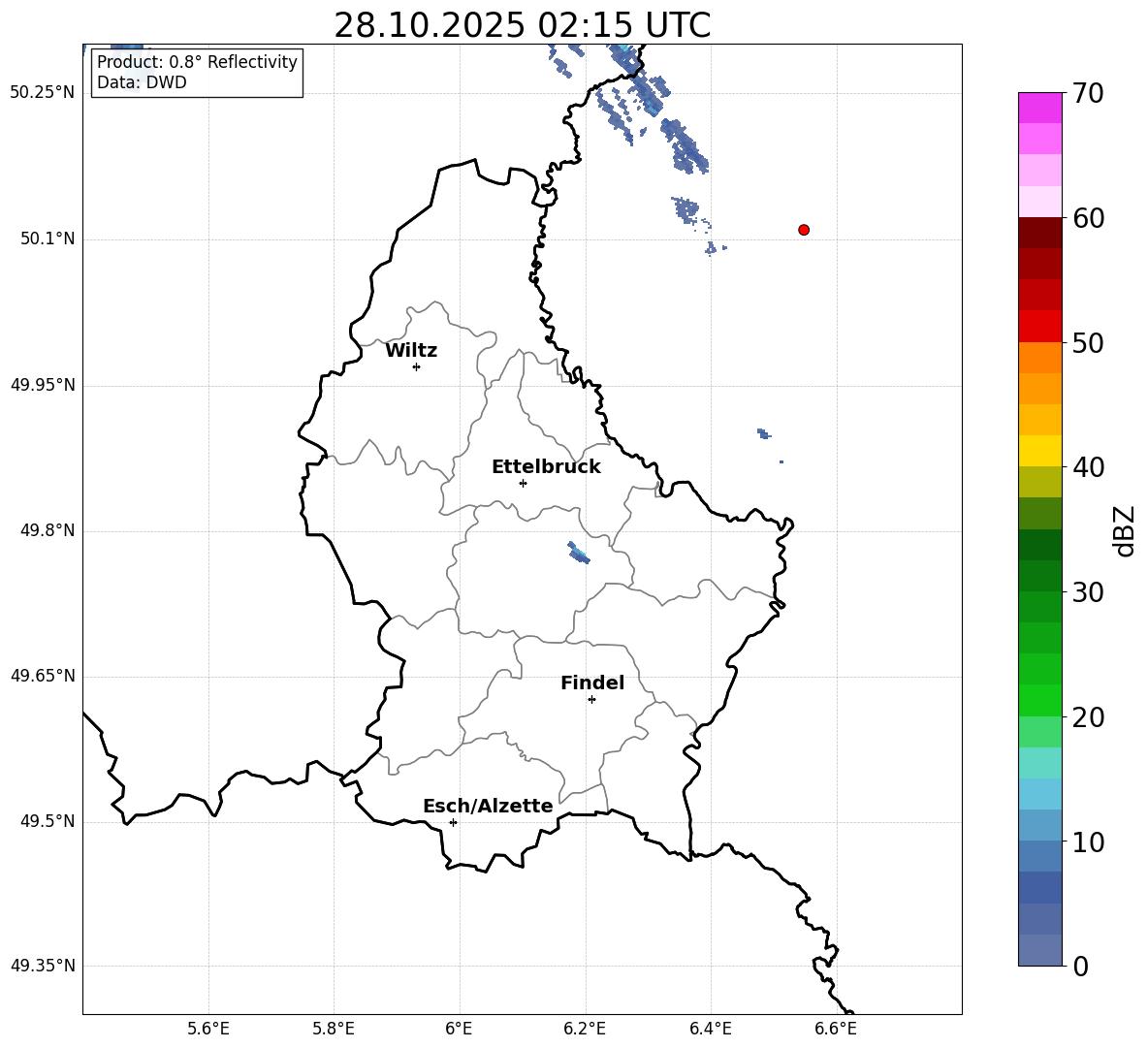Click the Esch/Alzette station label
Viewport: 1148px width, 1048px height.
click(x=488, y=807)
